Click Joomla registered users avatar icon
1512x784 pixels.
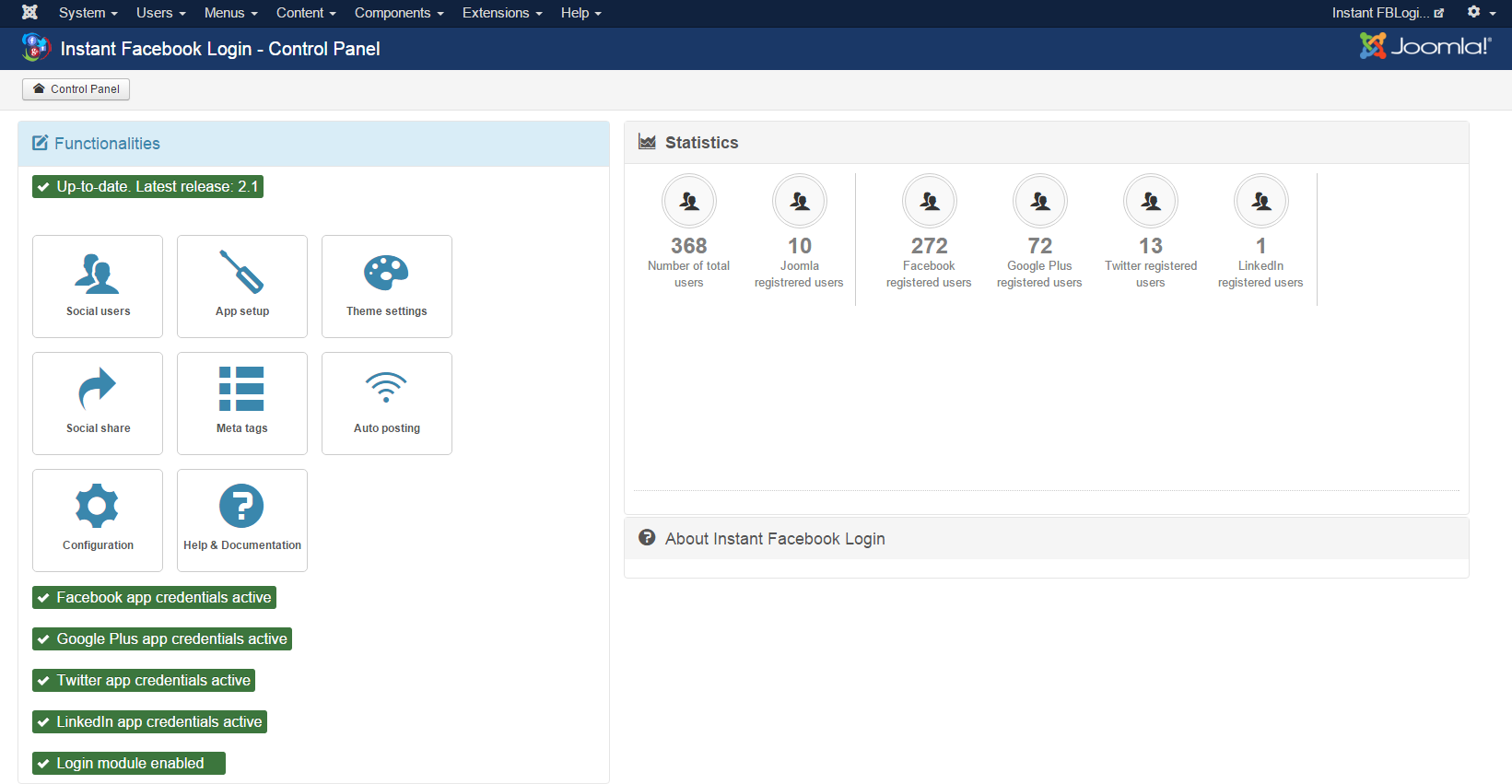click(x=800, y=201)
